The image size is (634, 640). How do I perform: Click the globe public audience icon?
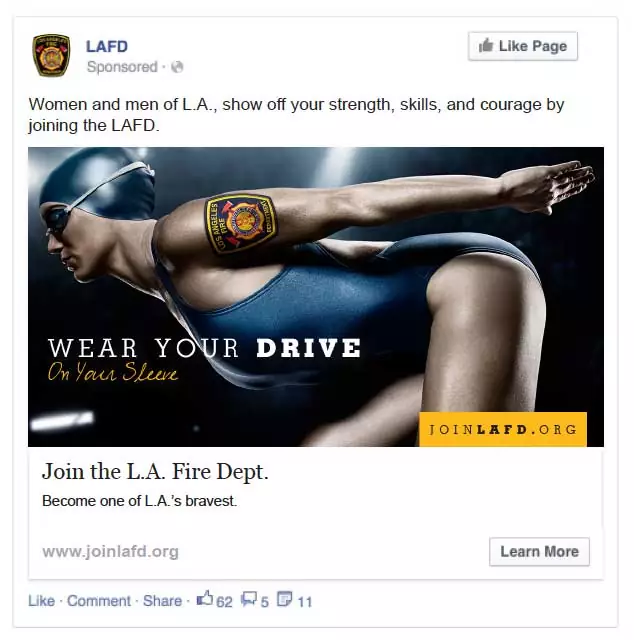click(x=177, y=67)
